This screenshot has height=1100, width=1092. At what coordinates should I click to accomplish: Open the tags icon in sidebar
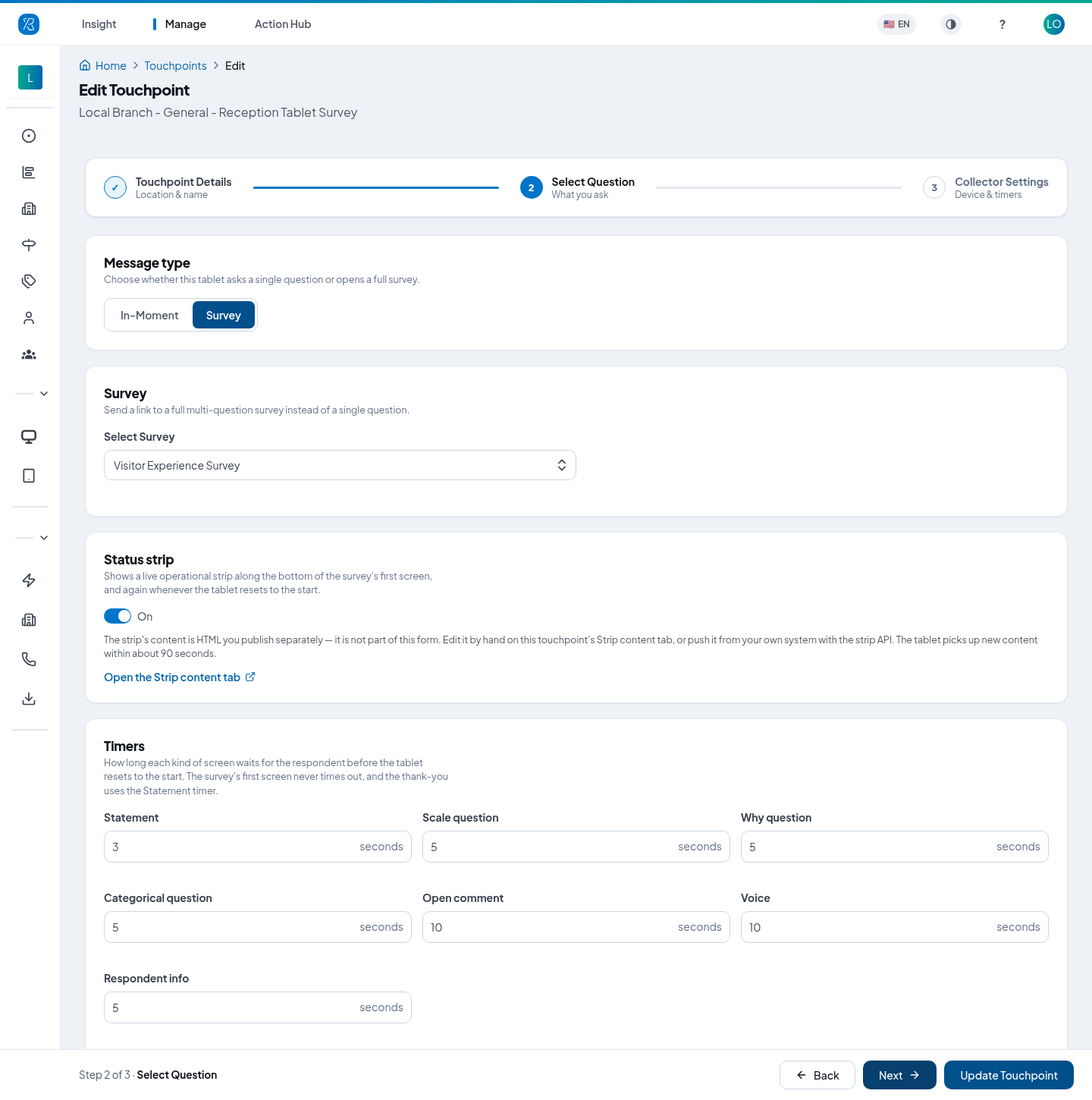pos(29,281)
